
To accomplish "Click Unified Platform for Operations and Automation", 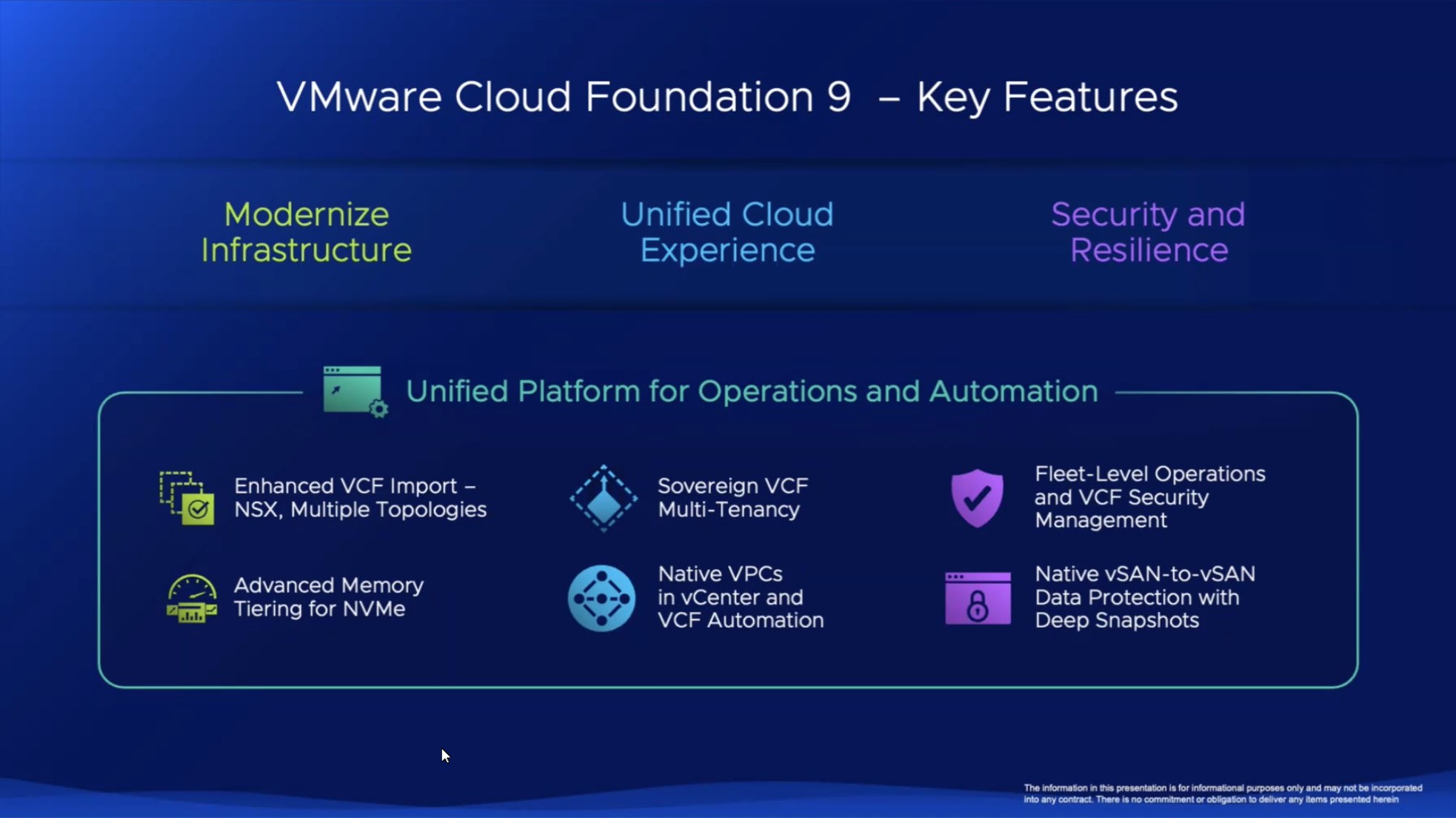I will coord(752,391).
